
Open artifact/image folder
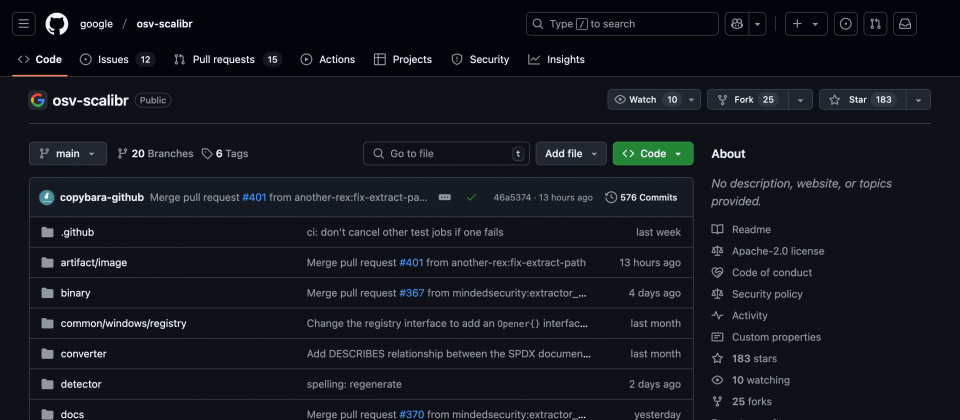(94, 263)
